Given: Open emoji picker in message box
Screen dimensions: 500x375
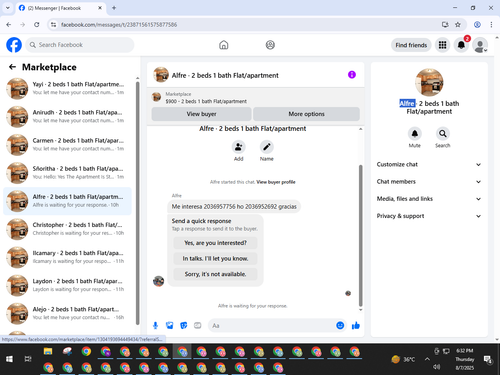Looking at the screenshot, I should pyautogui.click(x=340, y=325).
